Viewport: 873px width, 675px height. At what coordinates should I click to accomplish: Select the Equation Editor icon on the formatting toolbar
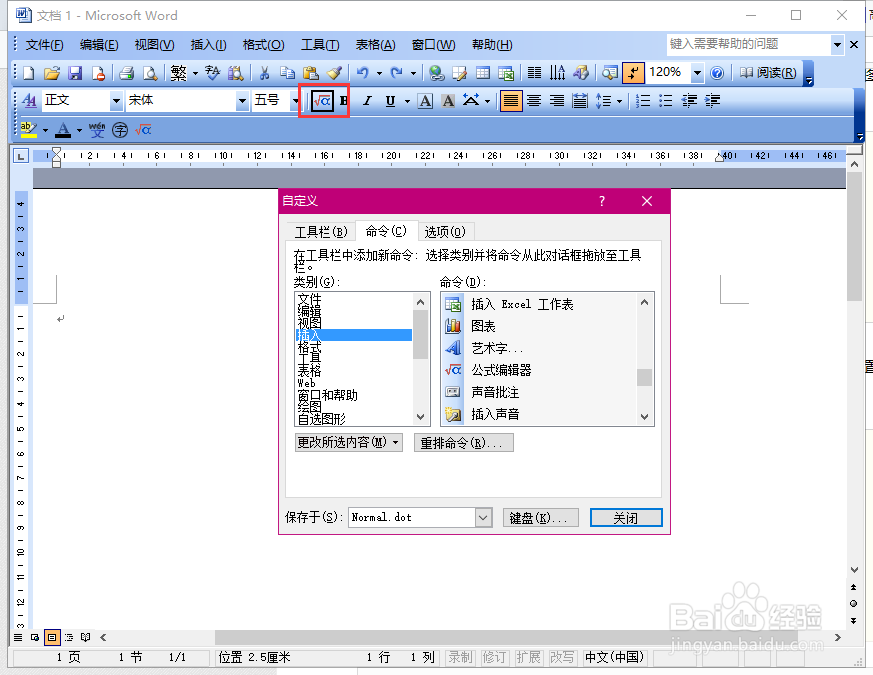coord(322,100)
